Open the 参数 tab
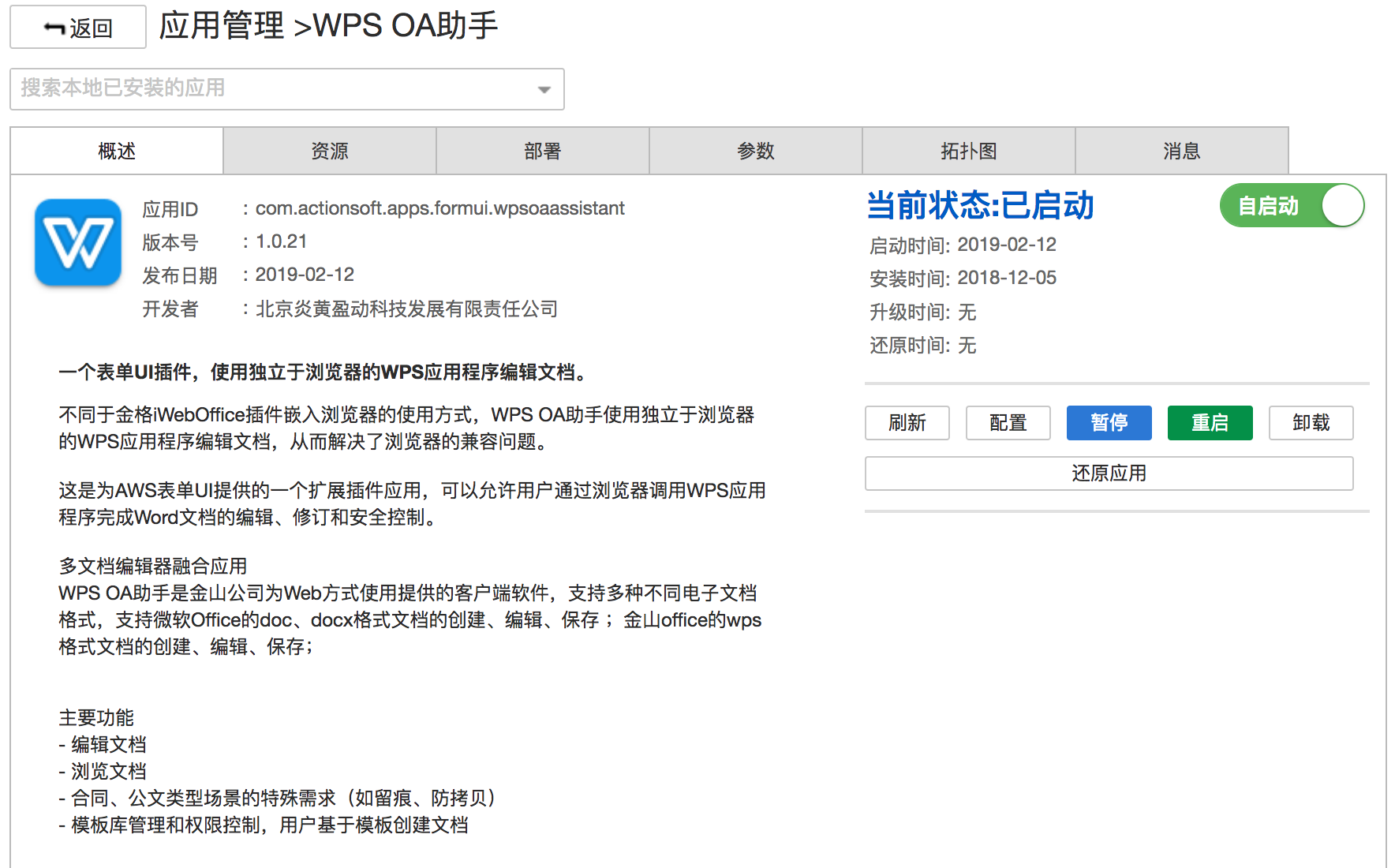1395x868 pixels. [756, 151]
